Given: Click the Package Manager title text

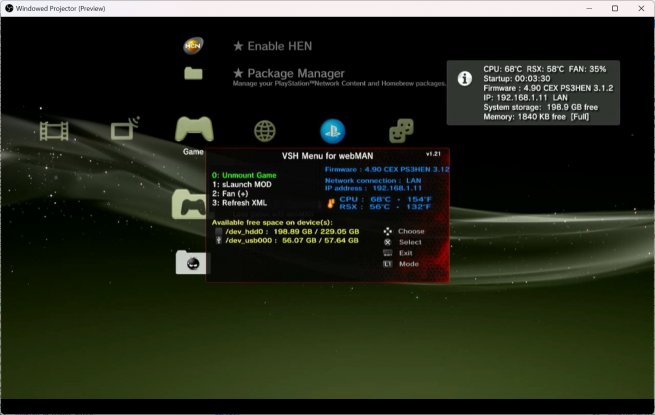Looking at the screenshot, I should pyautogui.click(x=288, y=73).
